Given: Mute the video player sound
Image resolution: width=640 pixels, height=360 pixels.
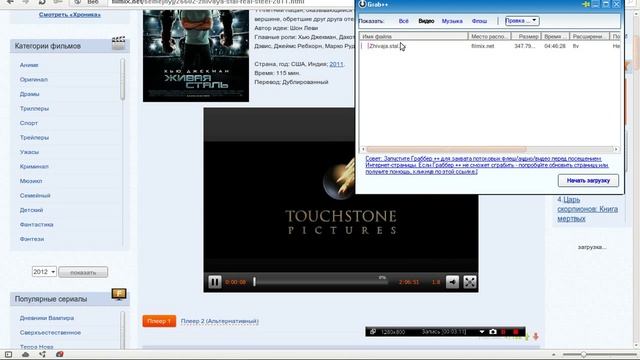Looking at the screenshot, I should point(452,282).
